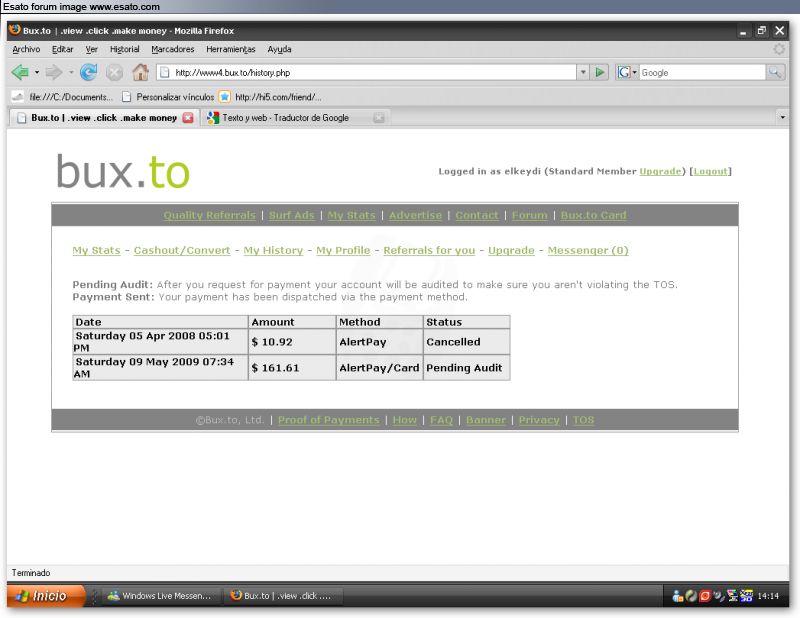Click the search magnifier icon

pyautogui.click(x=775, y=72)
